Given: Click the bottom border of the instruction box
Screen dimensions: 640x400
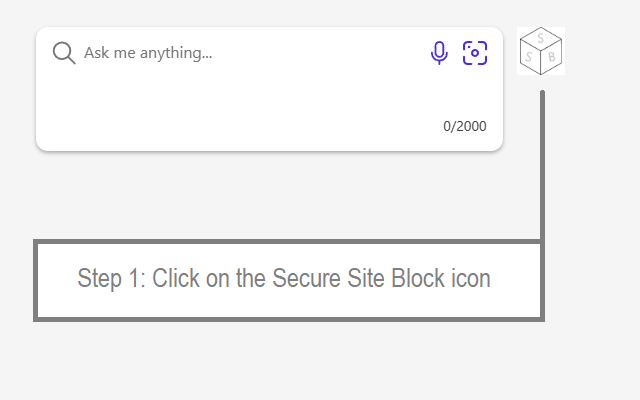Looking at the screenshot, I should [x=288, y=318].
